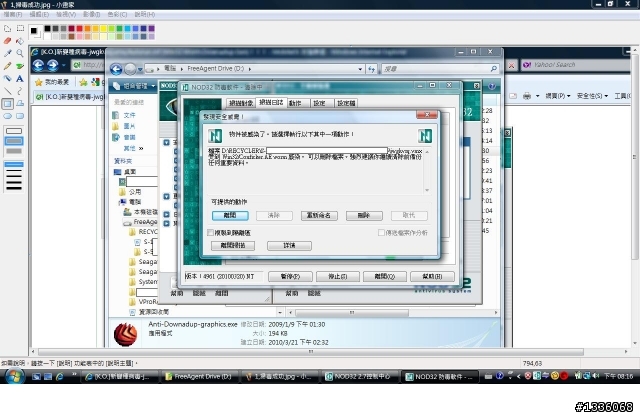Tick the greyed-out checkbox on the right in the threat dialog
Screen dimensions: 640x415
pyautogui.click(x=381, y=233)
